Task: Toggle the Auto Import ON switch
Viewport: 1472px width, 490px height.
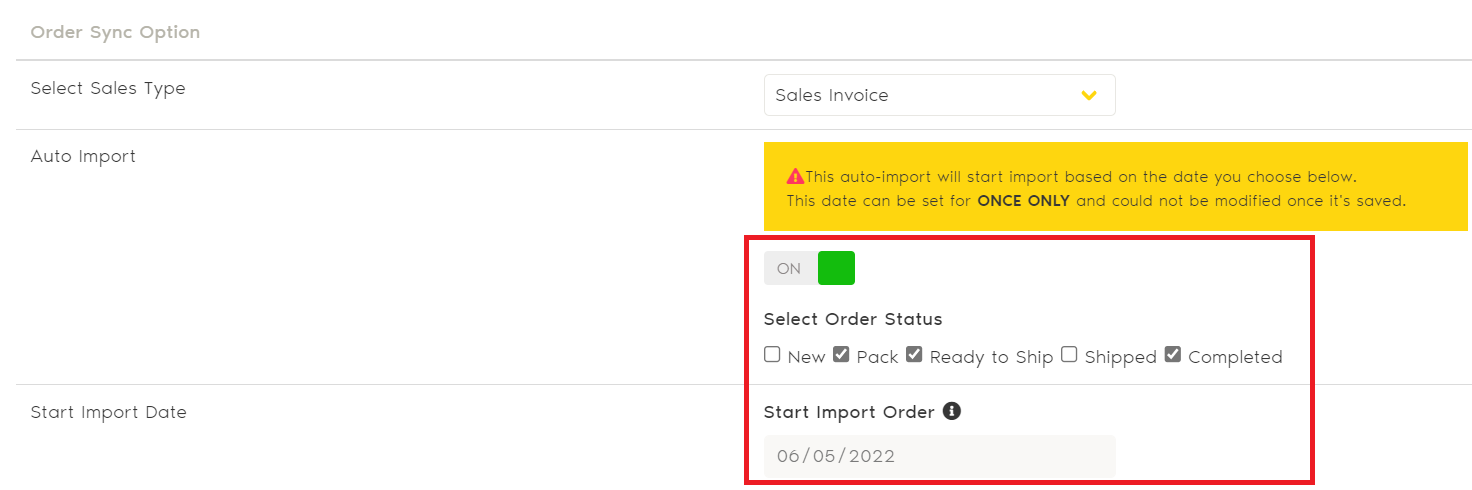Action: coord(809,268)
